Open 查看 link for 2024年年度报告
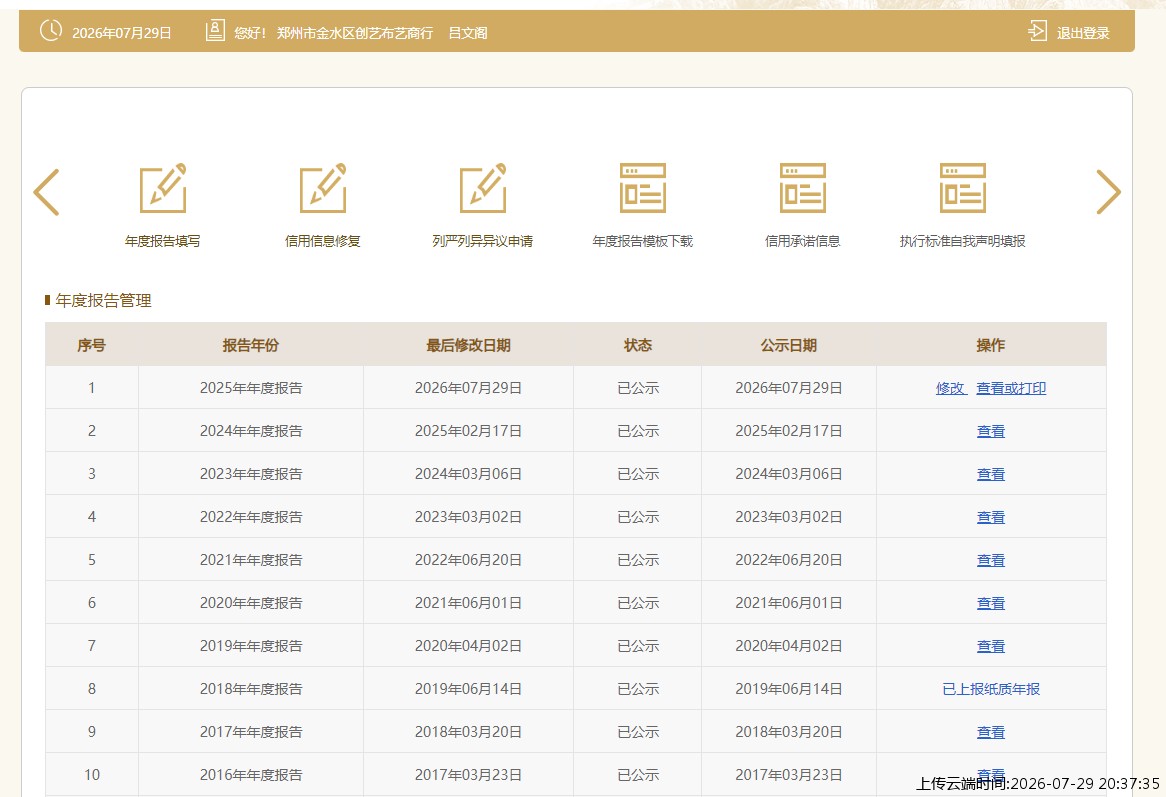The width and height of the screenshot is (1166, 797). (x=991, y=431)
